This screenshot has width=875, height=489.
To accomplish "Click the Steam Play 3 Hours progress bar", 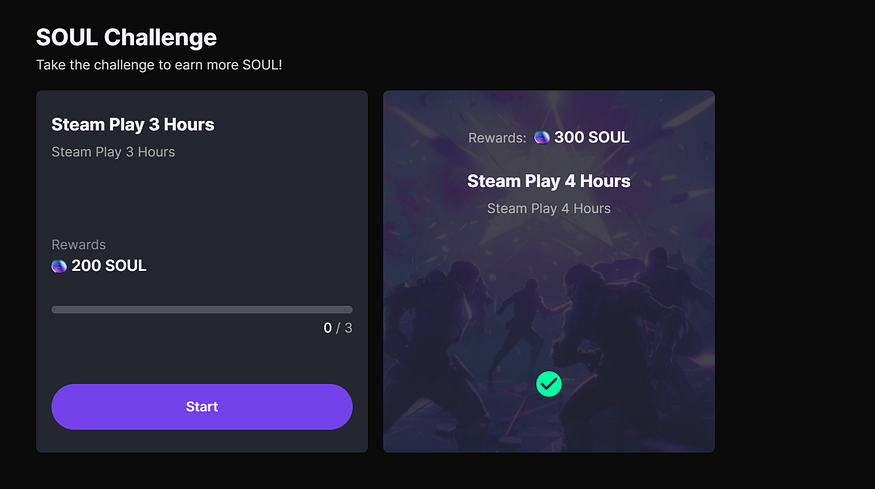I will 201,309.
